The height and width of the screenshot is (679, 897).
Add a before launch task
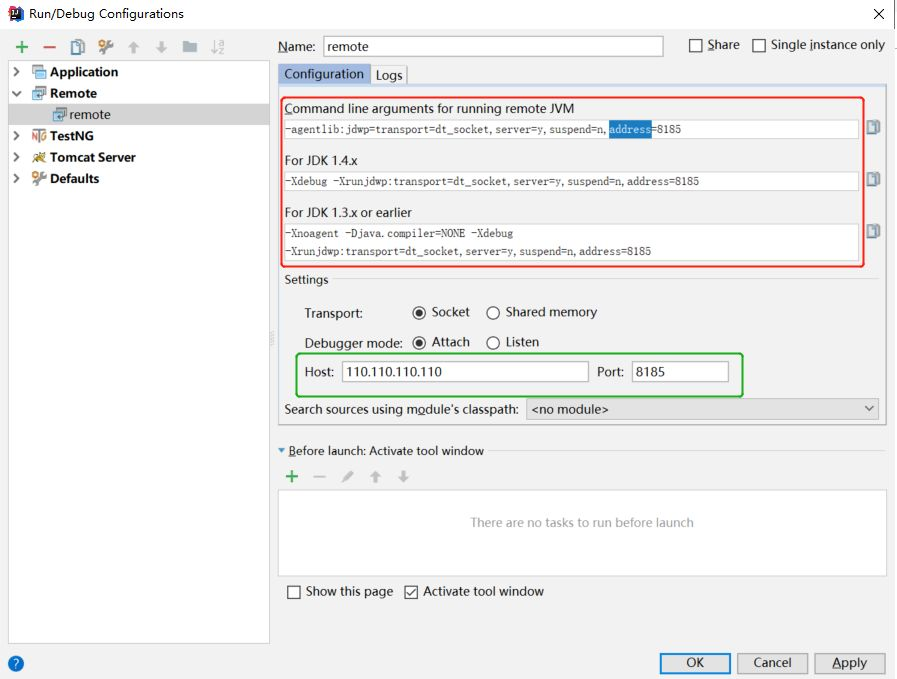click(292, 477)
